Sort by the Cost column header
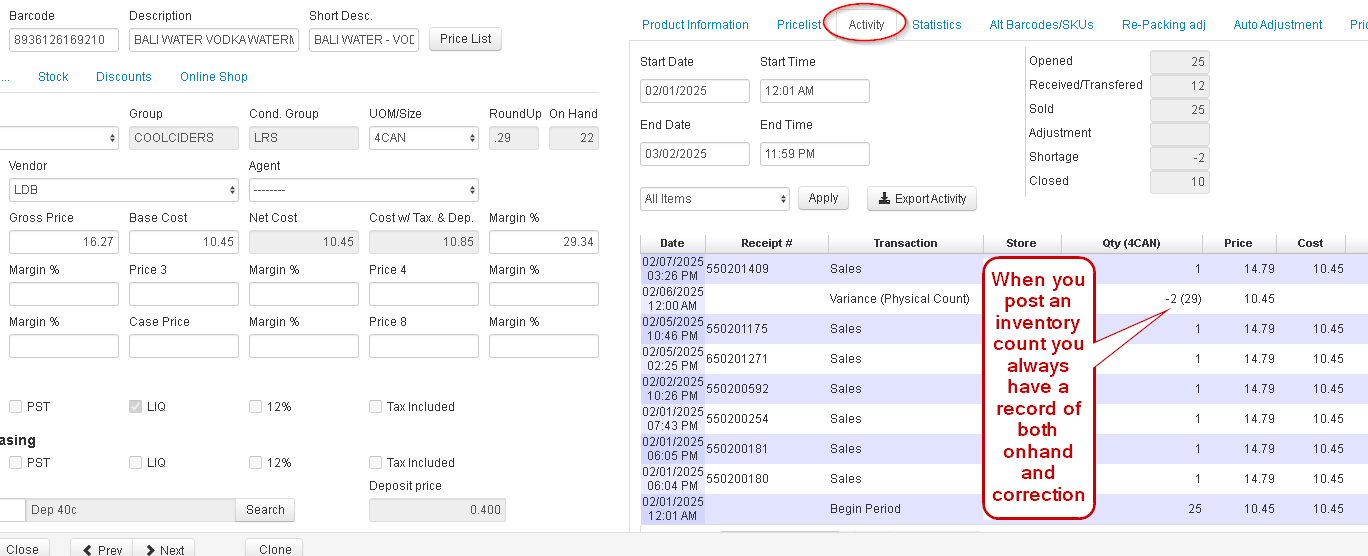 pos(1310,243)
